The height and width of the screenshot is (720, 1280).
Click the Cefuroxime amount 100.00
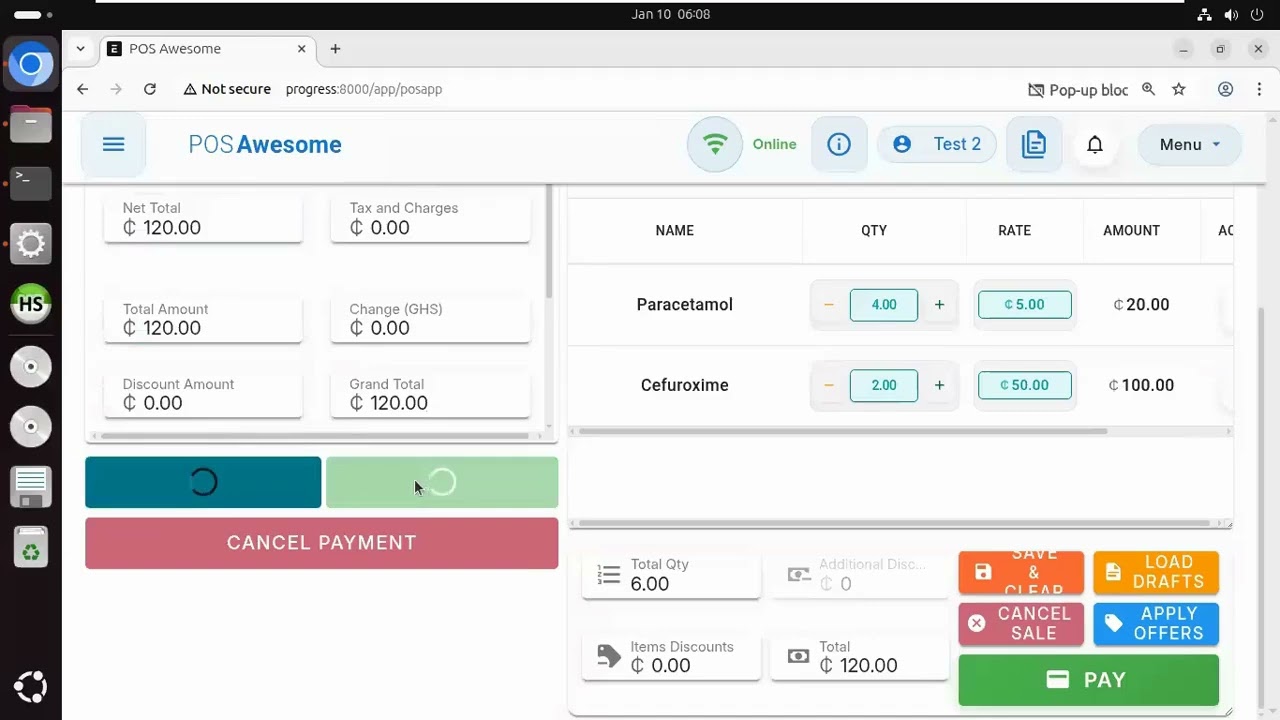[1141, 385]
